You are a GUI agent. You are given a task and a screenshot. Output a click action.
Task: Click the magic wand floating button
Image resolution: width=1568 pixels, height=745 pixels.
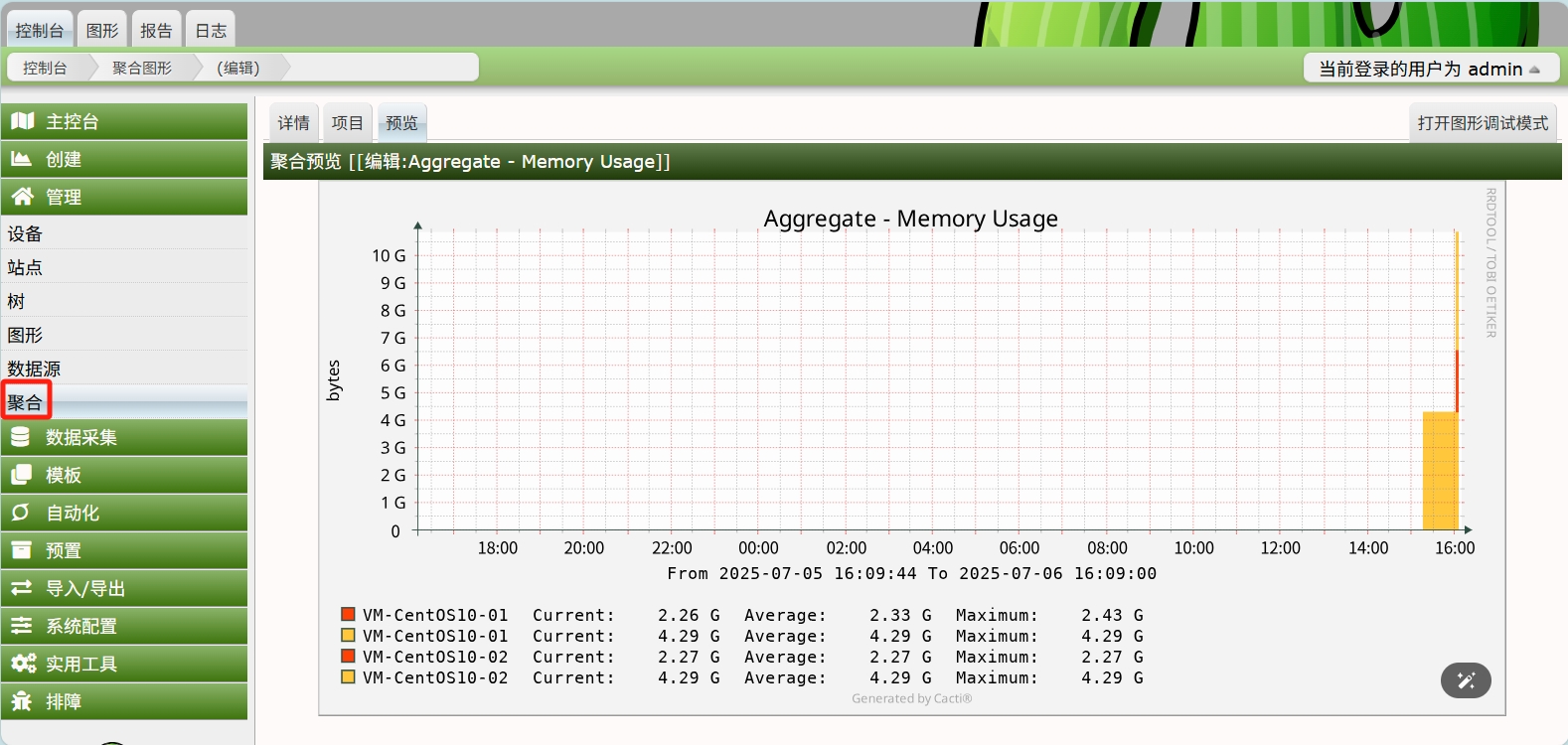click(1466, 680)
